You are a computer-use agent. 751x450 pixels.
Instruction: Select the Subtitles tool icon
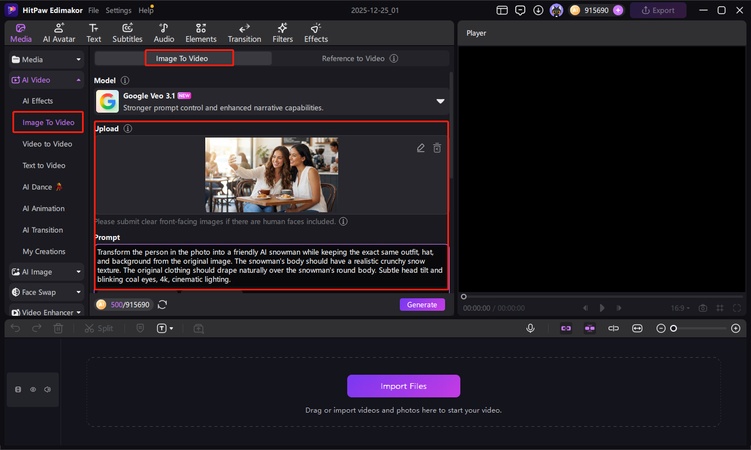pos(127,33)
